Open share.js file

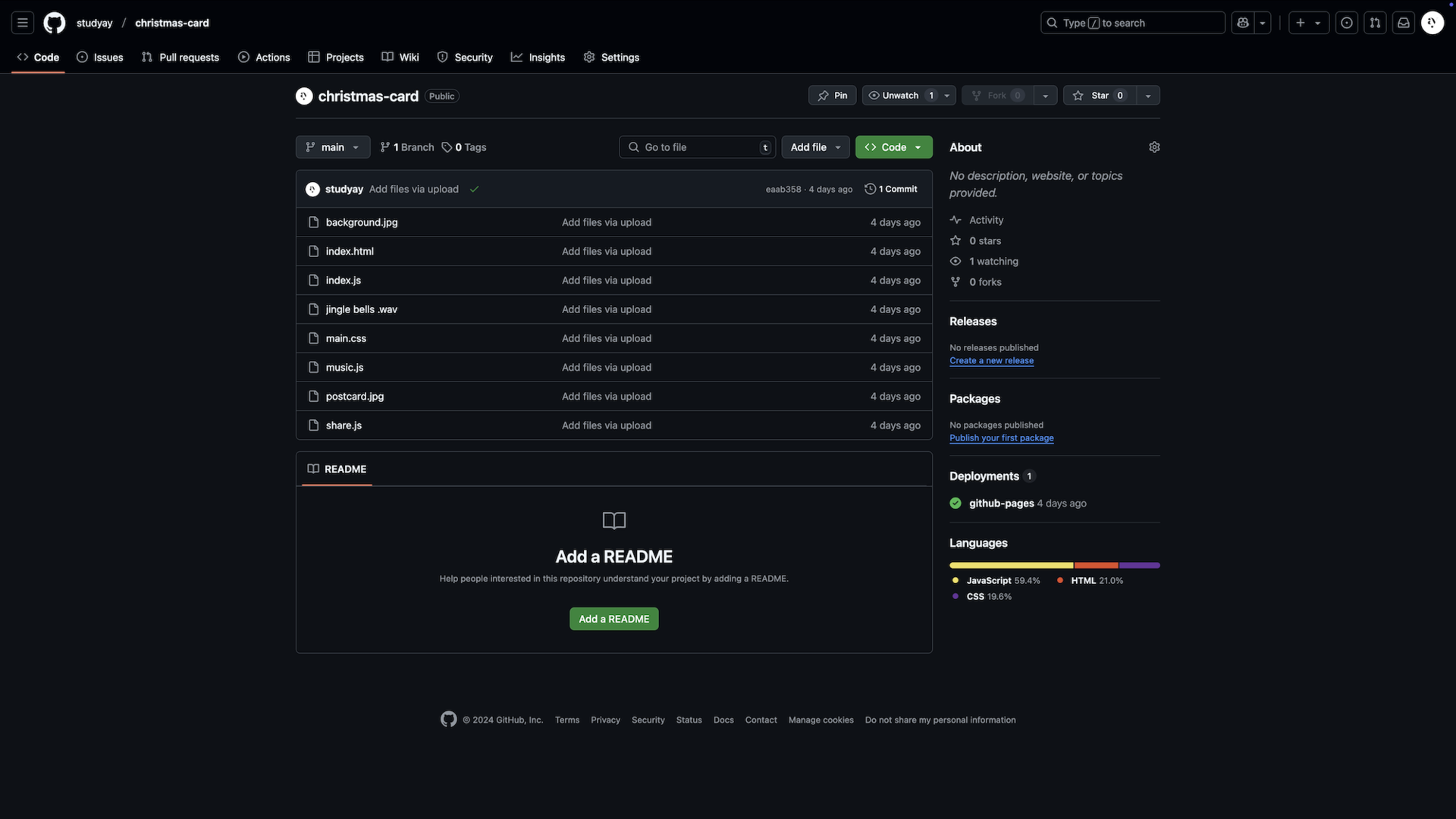click(x=344, y=425)
